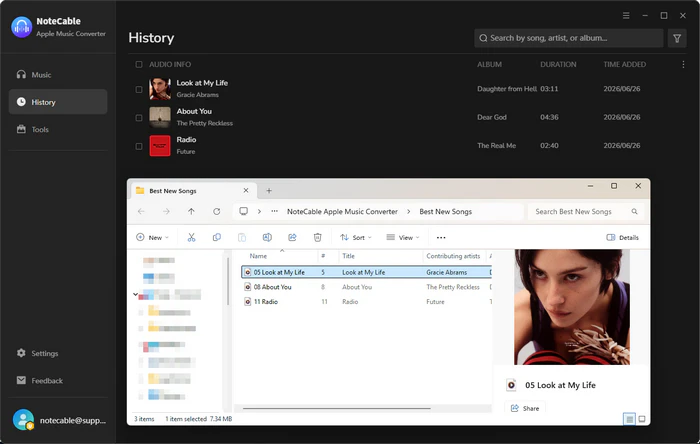Close the Best New Songs tab

[246, 191]
